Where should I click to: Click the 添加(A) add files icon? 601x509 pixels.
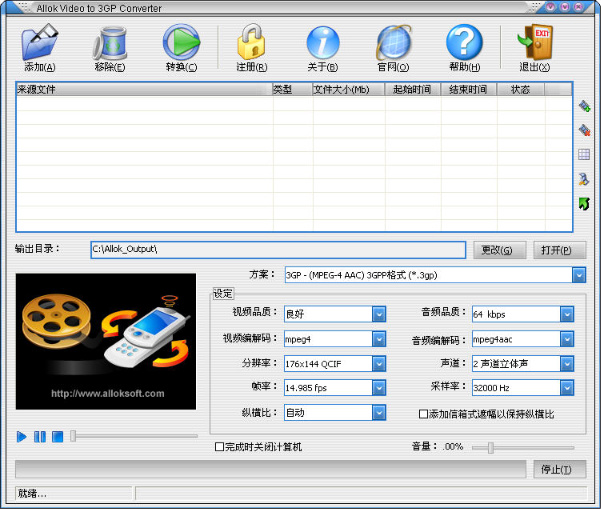(x=39, y=42)
